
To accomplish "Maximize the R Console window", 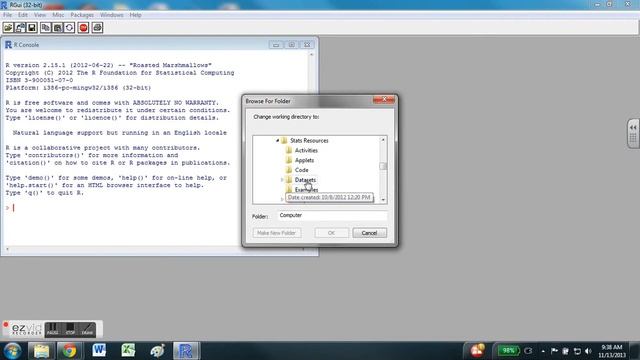I will click(x=291, y=44).
